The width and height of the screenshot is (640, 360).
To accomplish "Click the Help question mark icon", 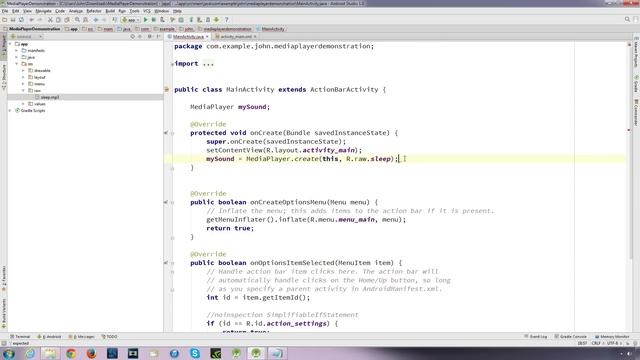I will 227,20.
